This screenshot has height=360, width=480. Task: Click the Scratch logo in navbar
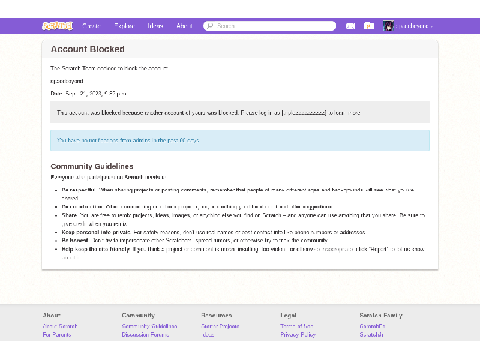57,26
